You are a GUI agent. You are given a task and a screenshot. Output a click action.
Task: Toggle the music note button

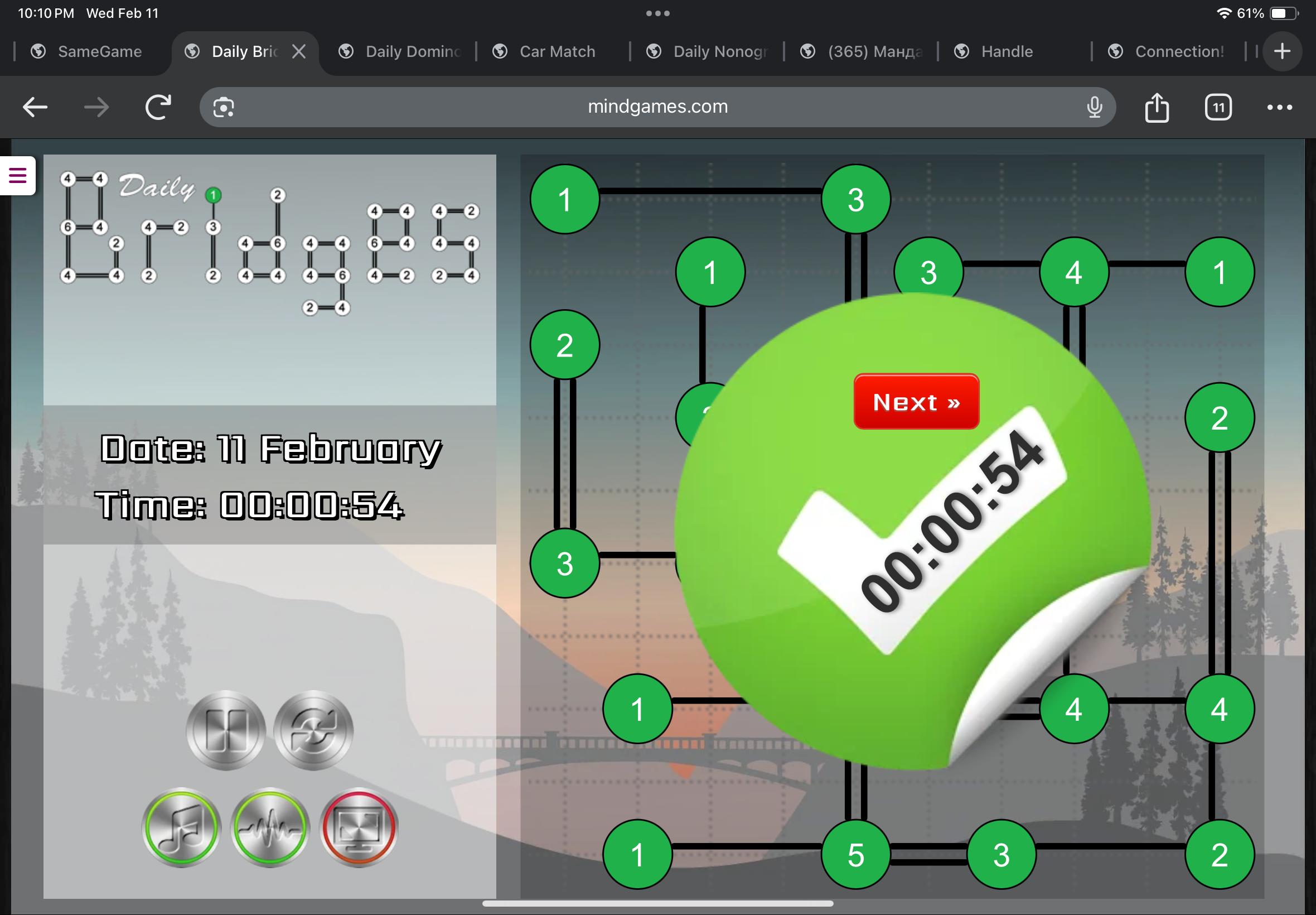click(181, 827)
